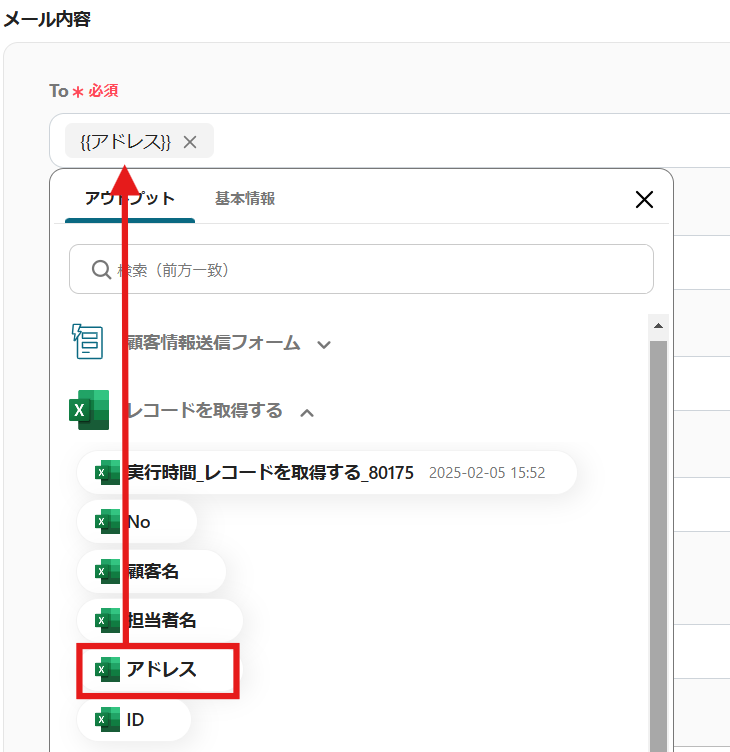Click the scrollbar up arrow
Image resolution: width=730 pixels, height=752 pixels.
click(659, 326)
